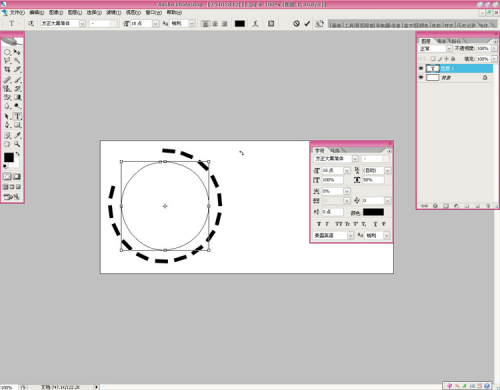Reset default foreground and background colors
This screenshot has width=500, height=390.
tap(5, 166)
